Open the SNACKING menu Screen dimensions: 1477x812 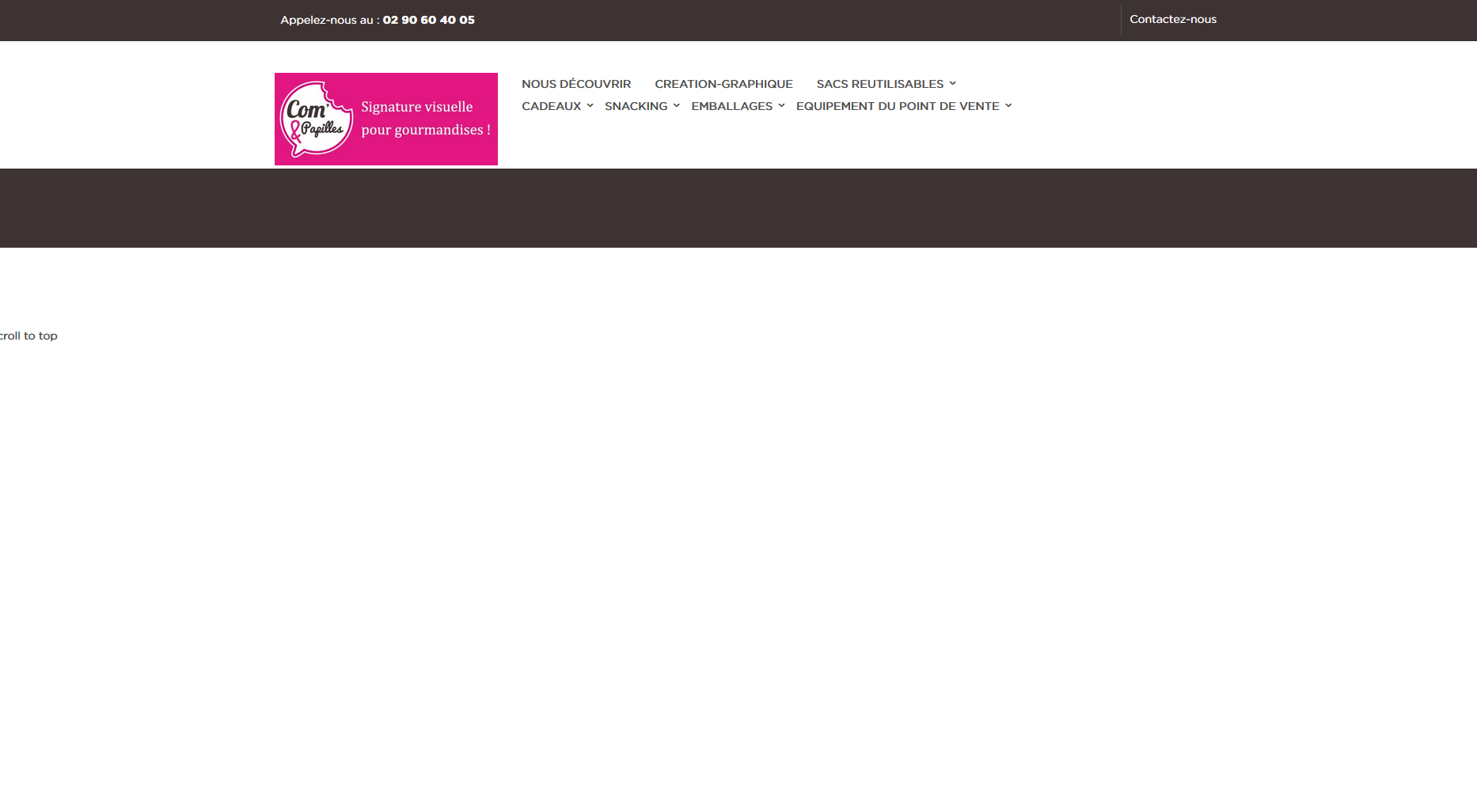[636, 106]
